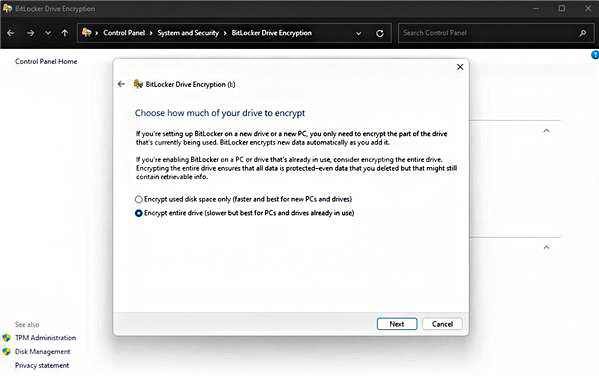The height and width of the screenshot is (376, 599).
Task: Navigate to Control Panel breadcrumb
Action: coord(124,33)
